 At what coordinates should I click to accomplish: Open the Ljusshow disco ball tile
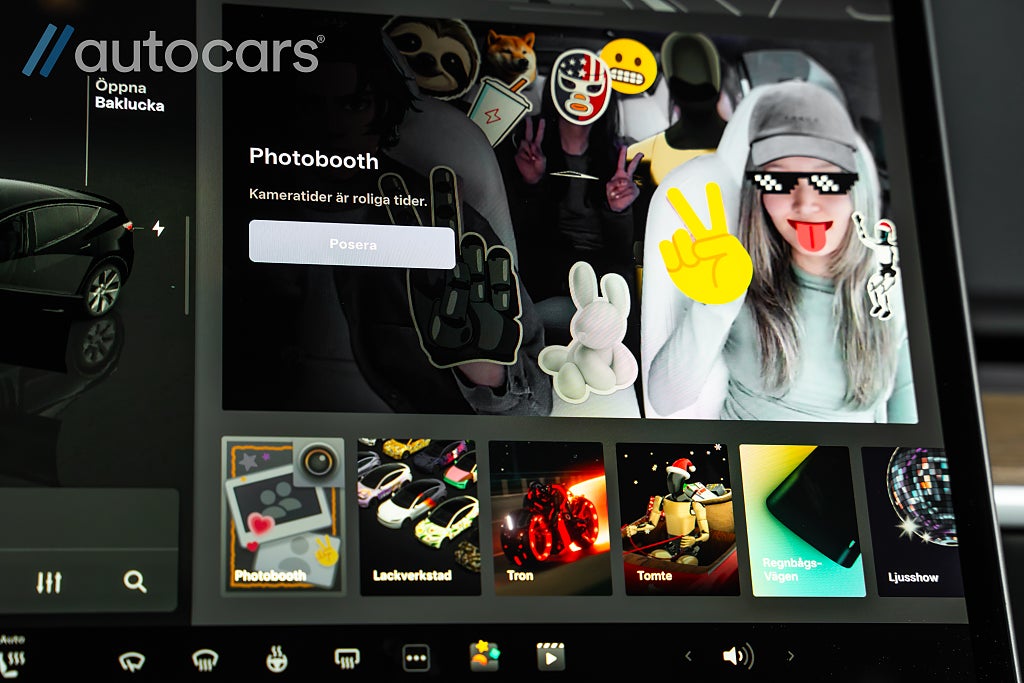tap(912, 522)
